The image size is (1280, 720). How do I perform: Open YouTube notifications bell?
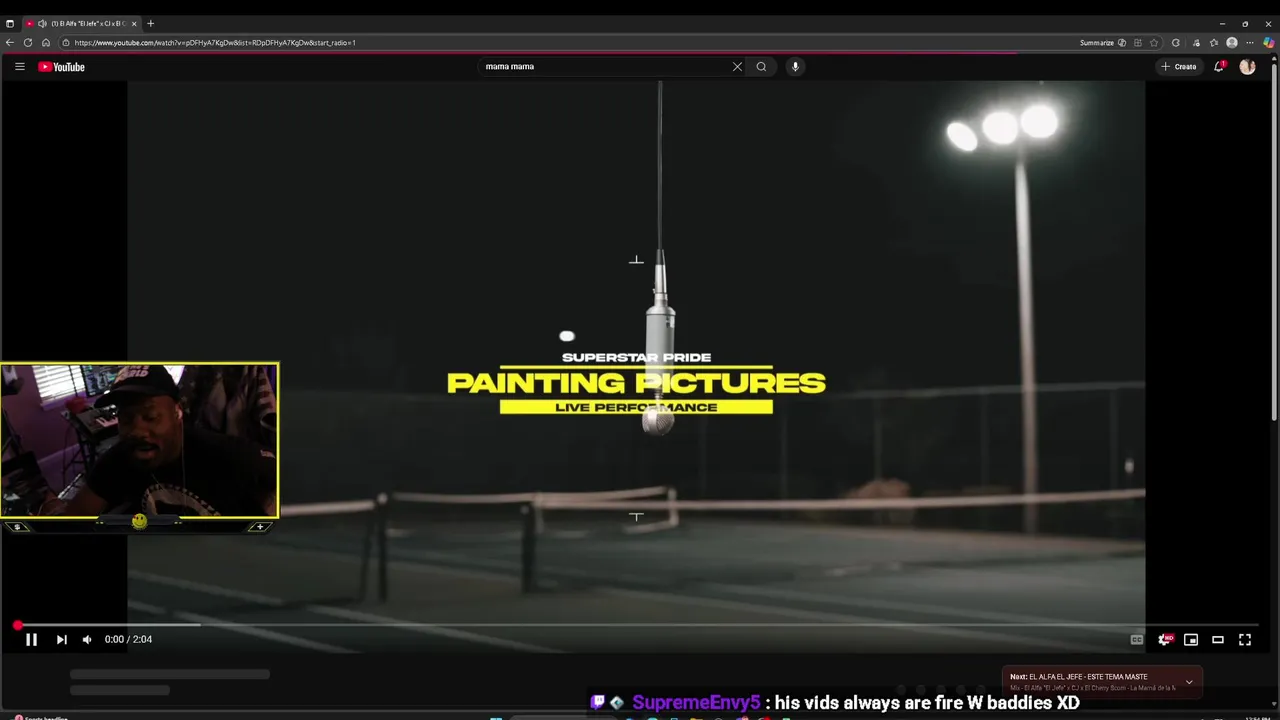pos(1219,66)
